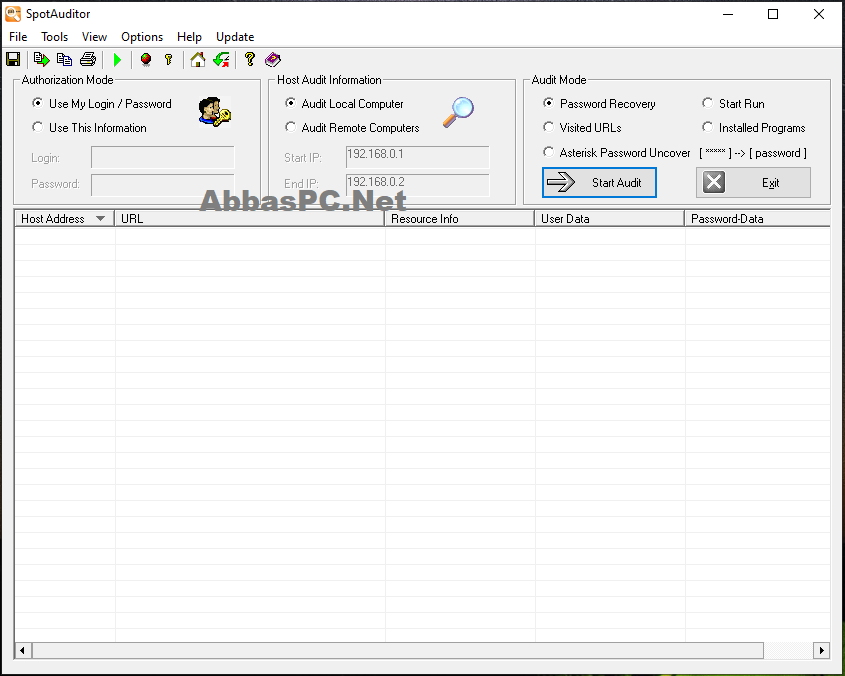Click the Copy documents toolbar icon
Viewport: 845px width, 676px height.
click(65, 59)
